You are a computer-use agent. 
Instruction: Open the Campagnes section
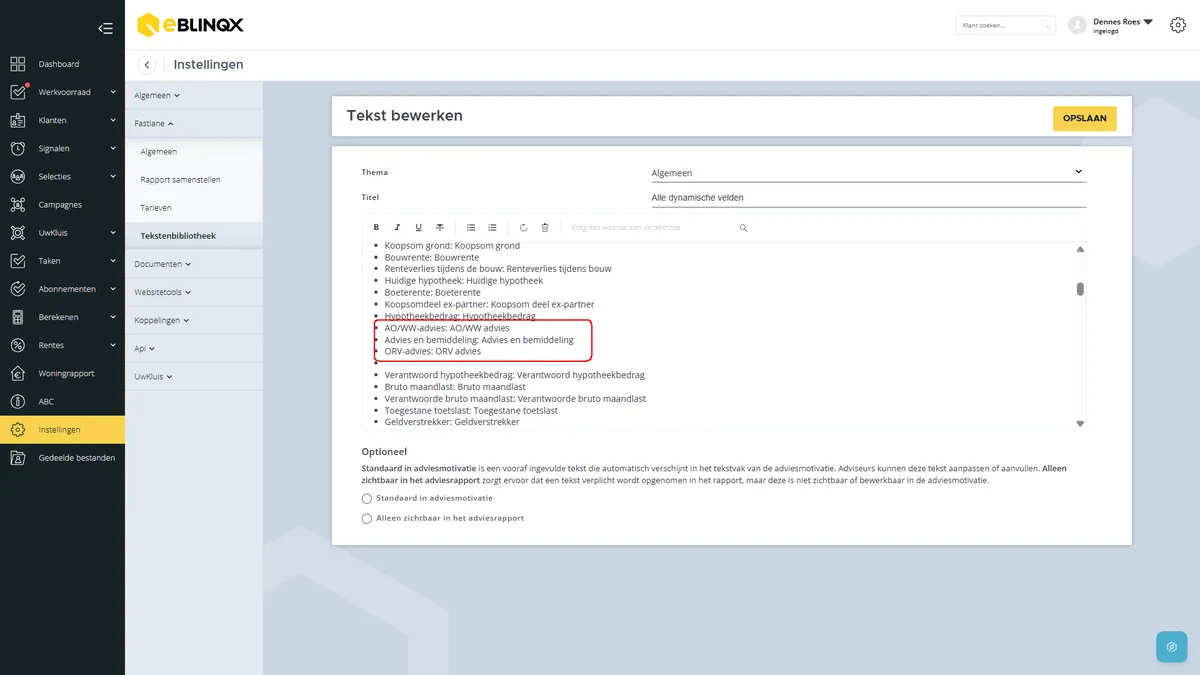62,205
